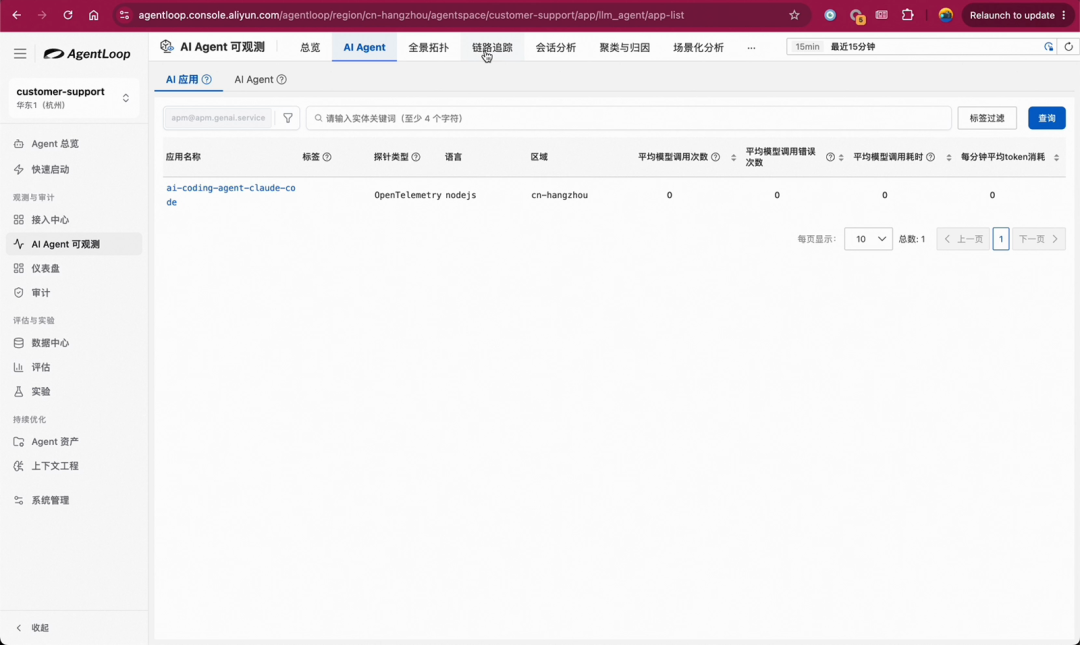Focus the entity keyword search field
Viewport: 1080px width, 645px height.
629,118
